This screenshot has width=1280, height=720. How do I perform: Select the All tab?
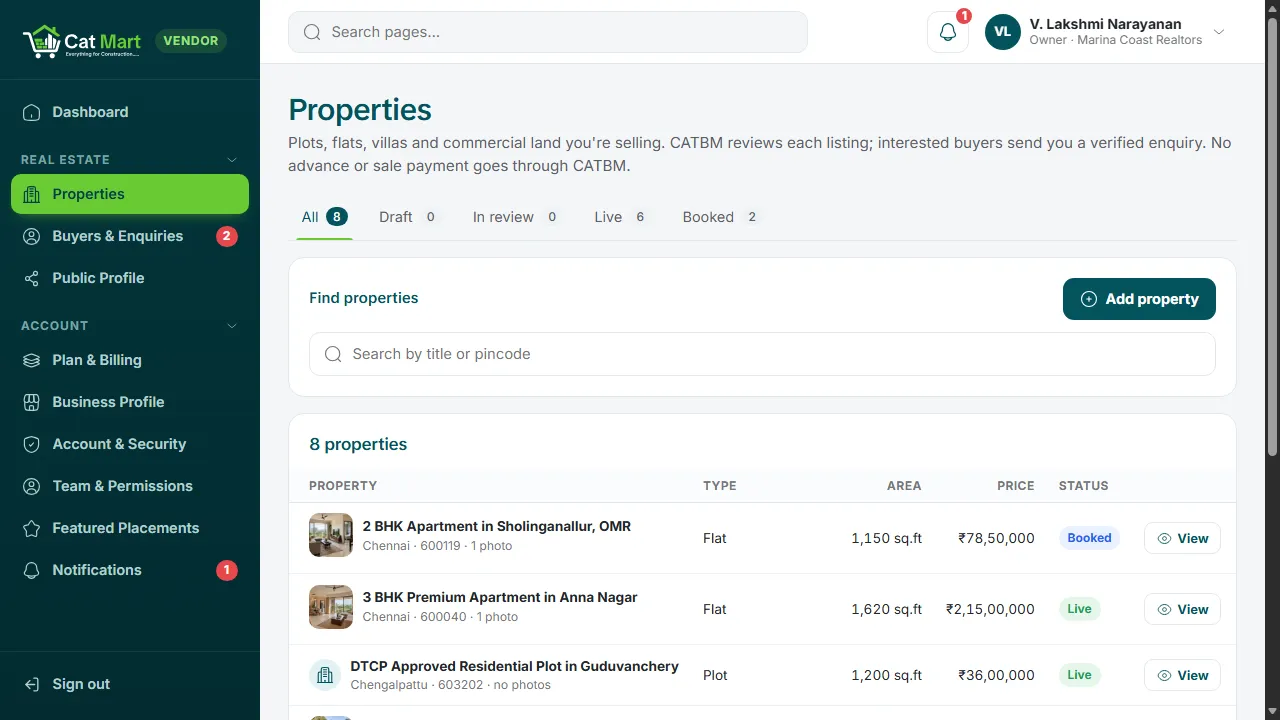coord(324,217)
